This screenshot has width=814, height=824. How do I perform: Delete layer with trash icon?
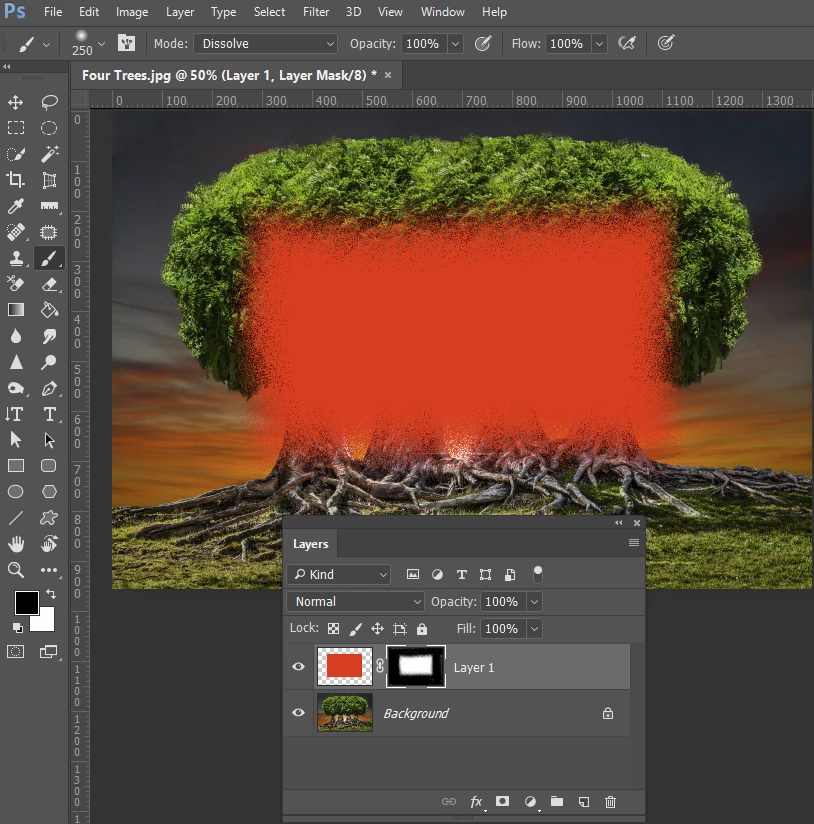coord(610,801)
